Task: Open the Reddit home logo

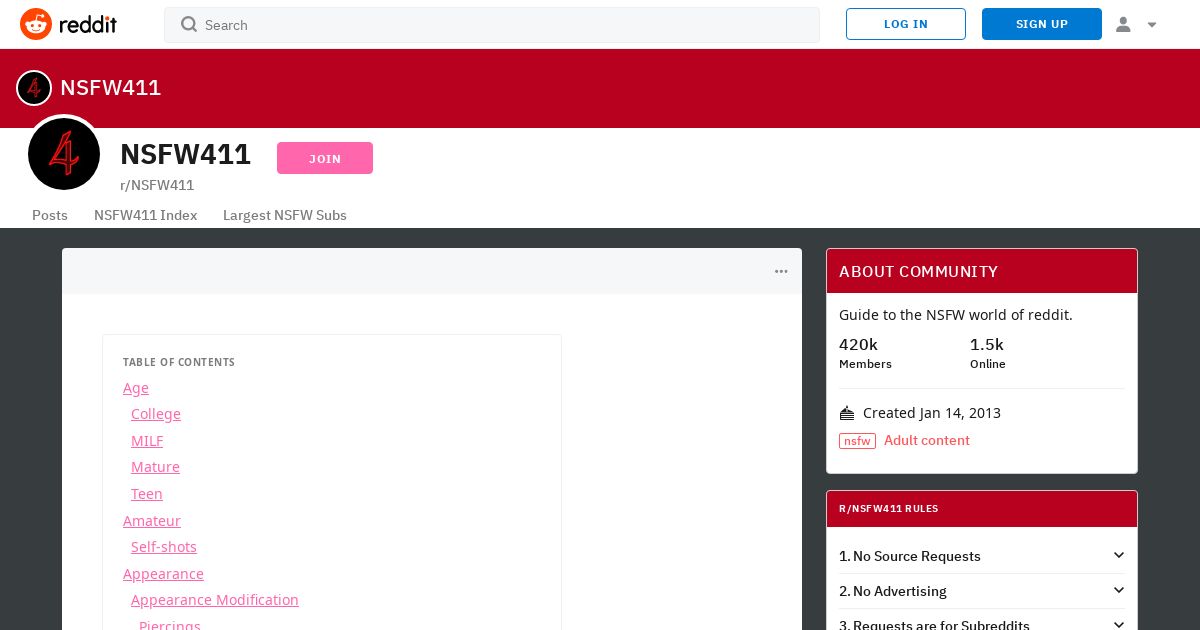Action: pyautogui.click(x=68, y=24)
